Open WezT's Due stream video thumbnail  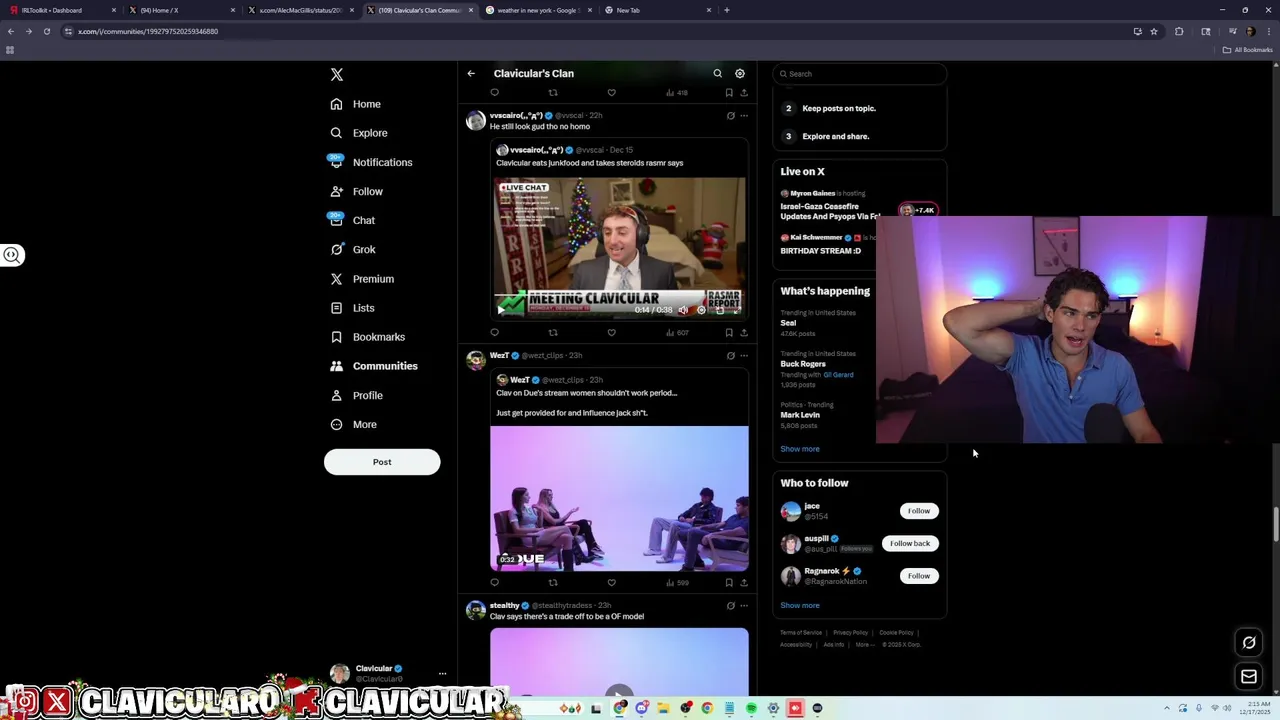click(619, 498)
